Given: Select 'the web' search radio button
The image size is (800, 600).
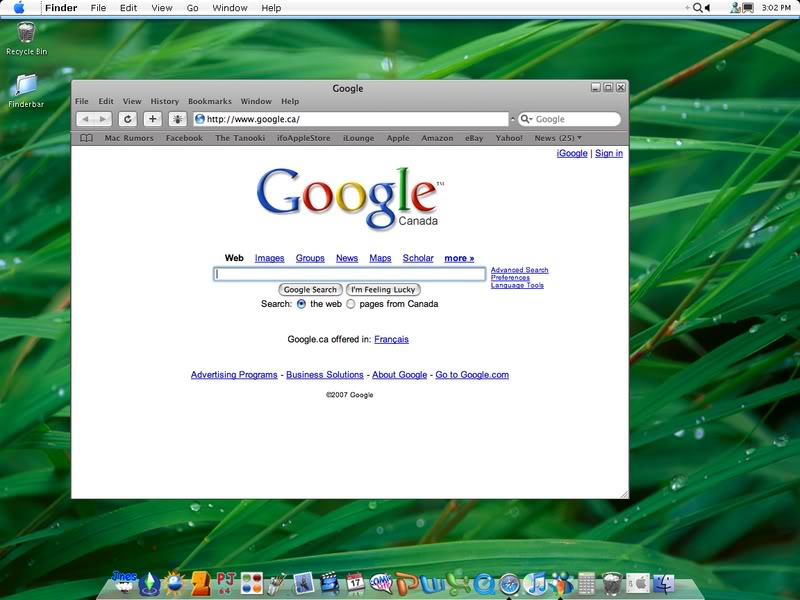Looking at the screenshot, I should (x=301, y=304).
